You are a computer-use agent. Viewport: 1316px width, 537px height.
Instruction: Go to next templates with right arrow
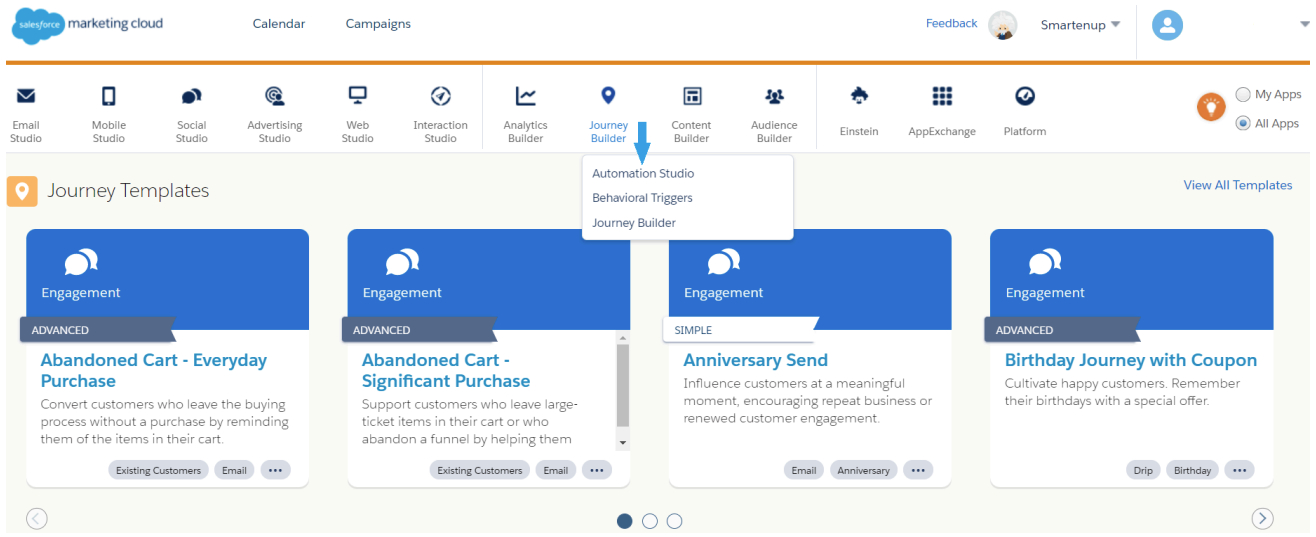pos(1263,518)
